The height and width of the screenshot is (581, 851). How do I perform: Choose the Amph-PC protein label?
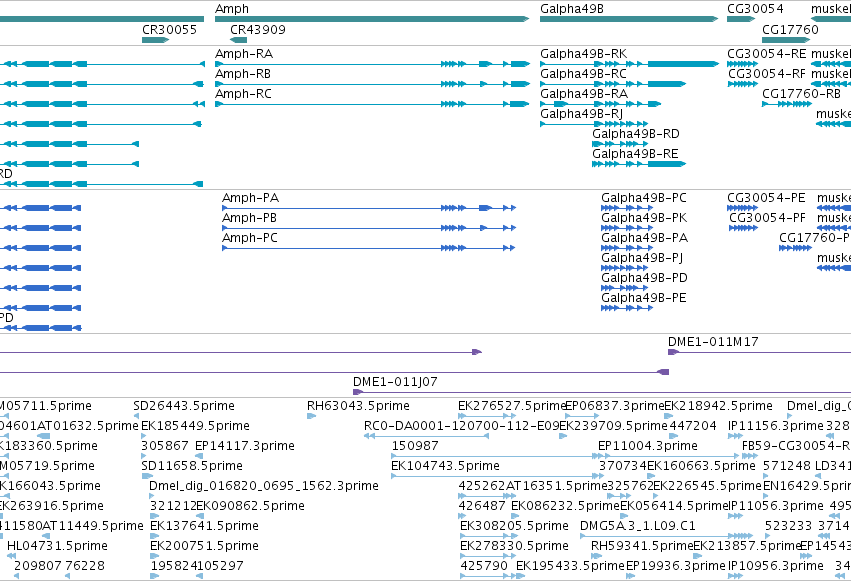pyautogui.click(x=250, y=238)
